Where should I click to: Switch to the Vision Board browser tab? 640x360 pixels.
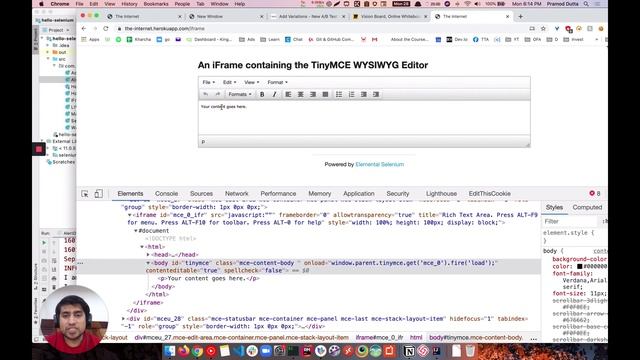[390, 16]
